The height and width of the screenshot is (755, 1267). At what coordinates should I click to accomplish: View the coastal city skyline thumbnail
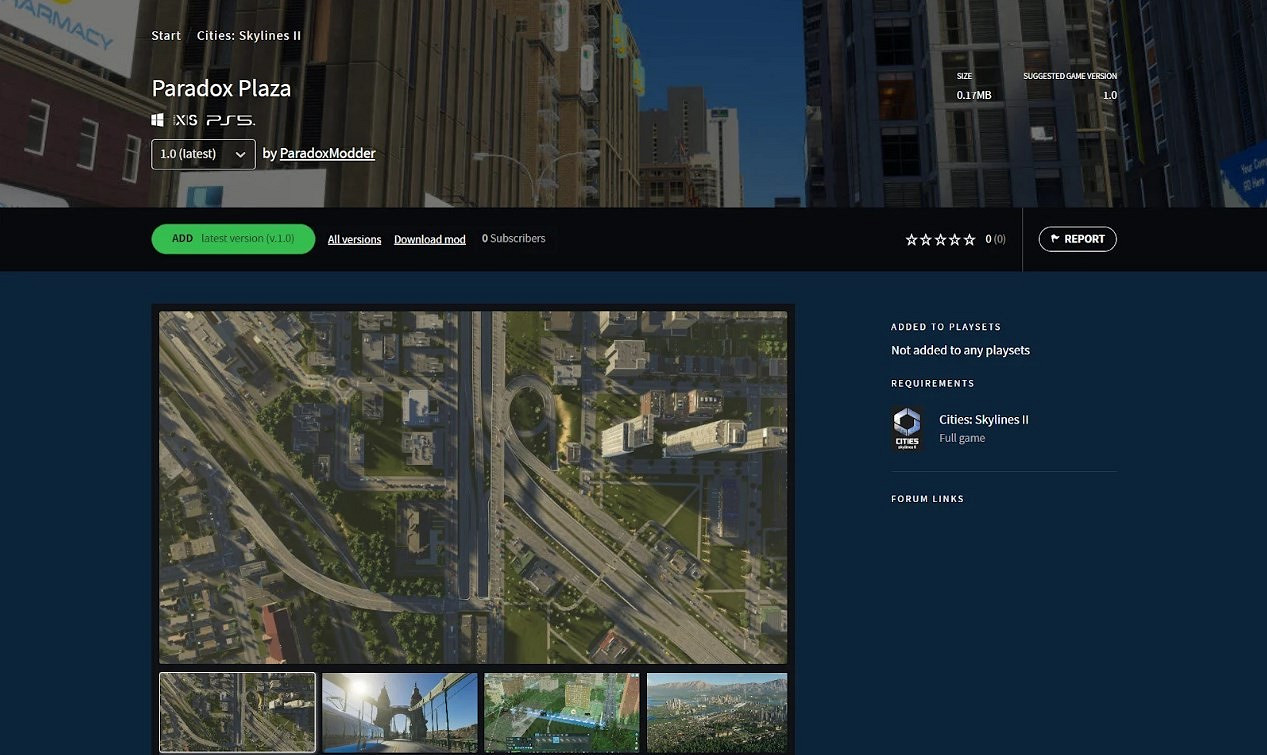[717, 712]
